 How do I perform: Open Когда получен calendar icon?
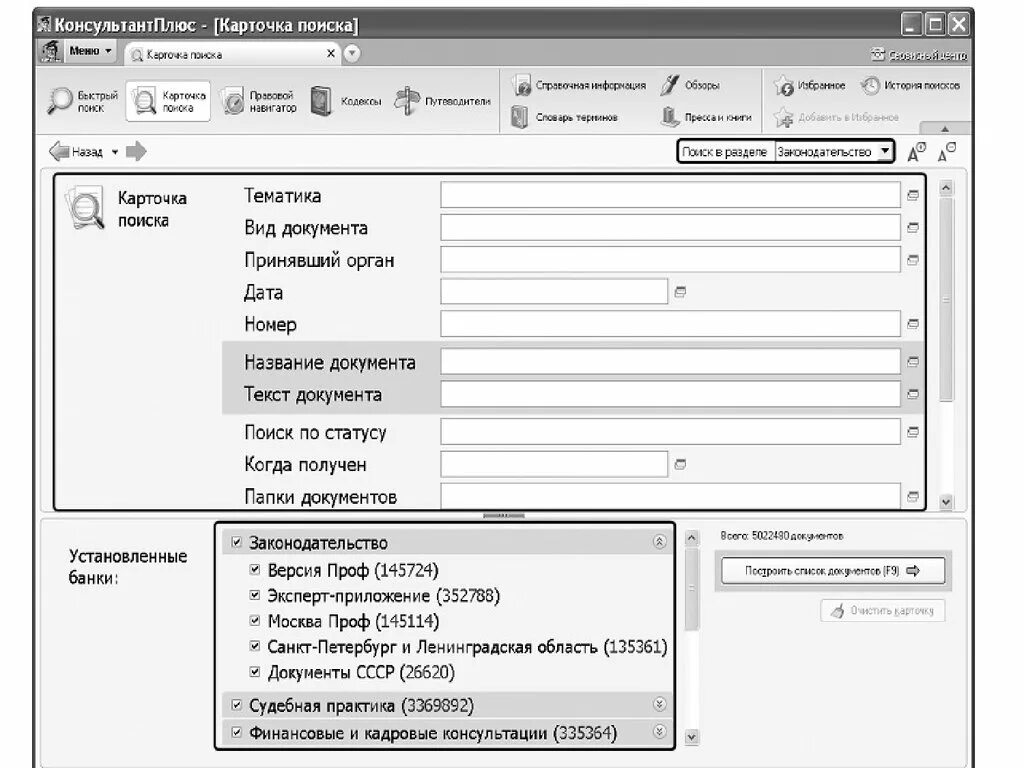(680, 464)
